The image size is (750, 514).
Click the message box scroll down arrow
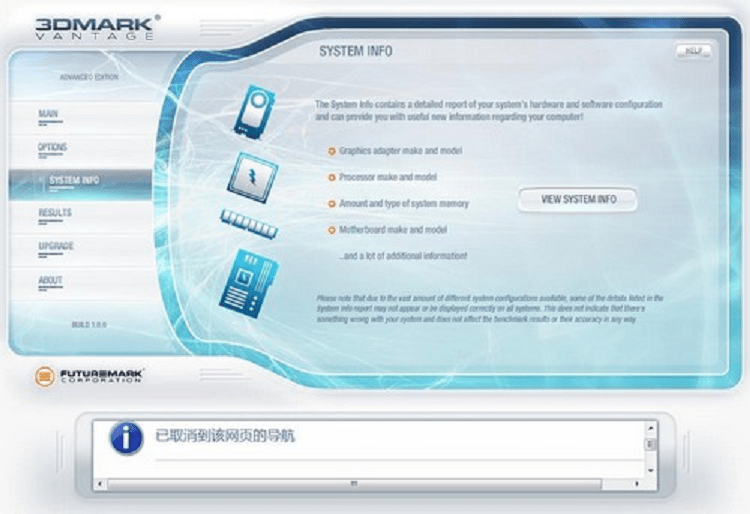[650, 471]
